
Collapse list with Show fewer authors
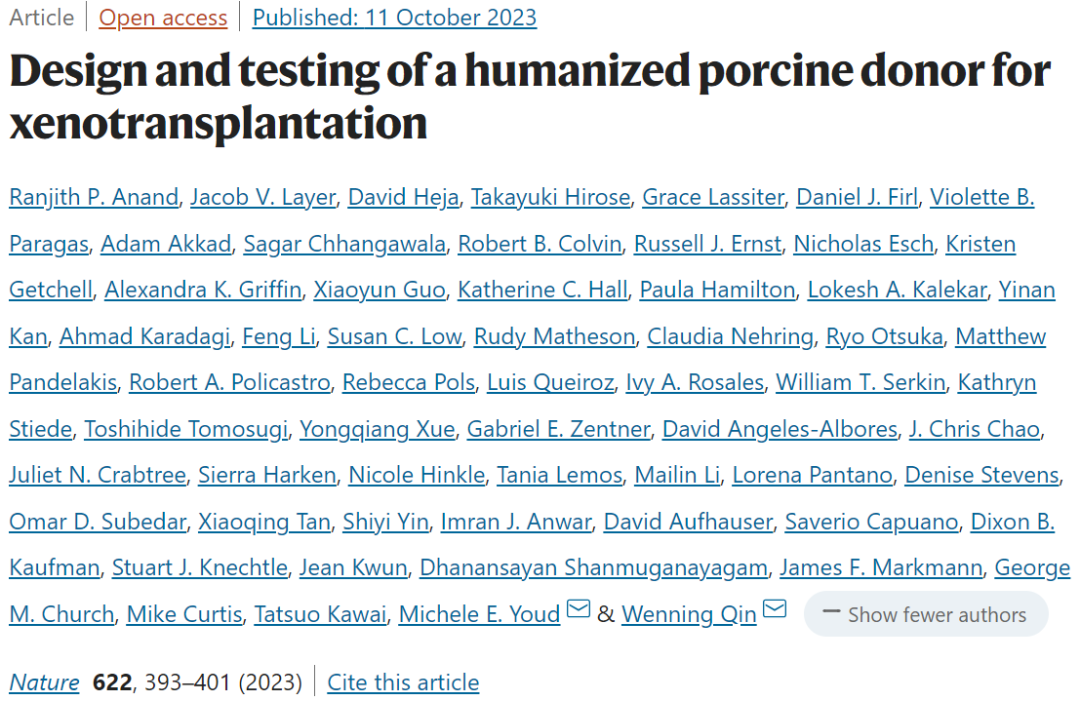tap(926, 614)
